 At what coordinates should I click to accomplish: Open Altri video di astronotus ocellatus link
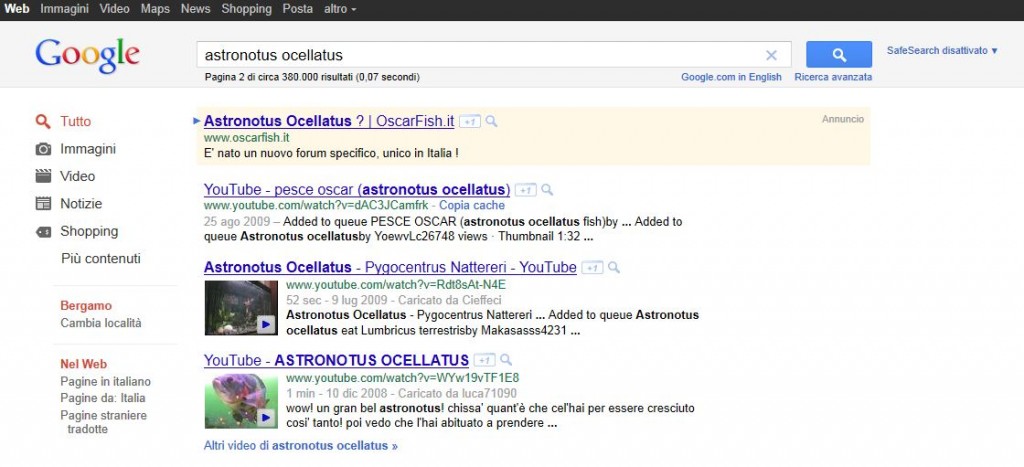click(300, 446)
